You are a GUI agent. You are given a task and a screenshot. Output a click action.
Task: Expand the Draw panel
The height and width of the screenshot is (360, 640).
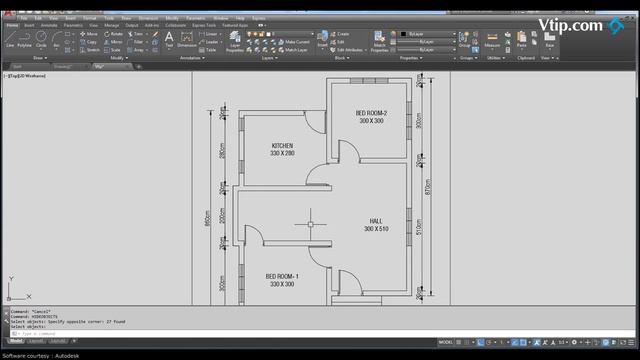(x=40, y=58)
